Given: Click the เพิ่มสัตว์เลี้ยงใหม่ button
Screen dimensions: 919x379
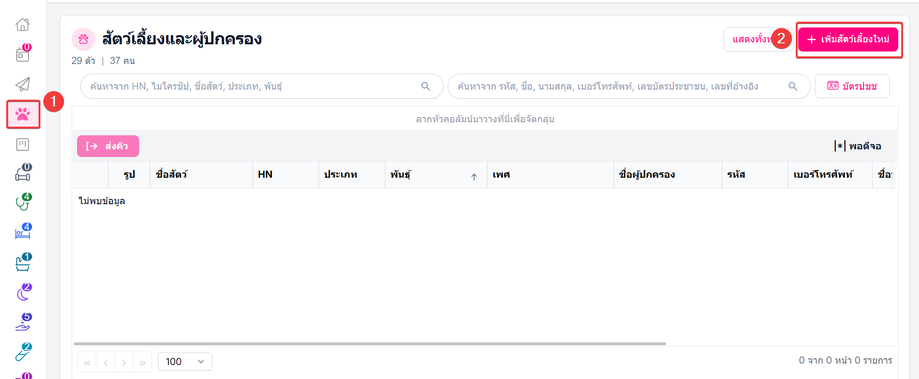Looking at the screenshot, I should pyautogui.click(x=848, y=39).
